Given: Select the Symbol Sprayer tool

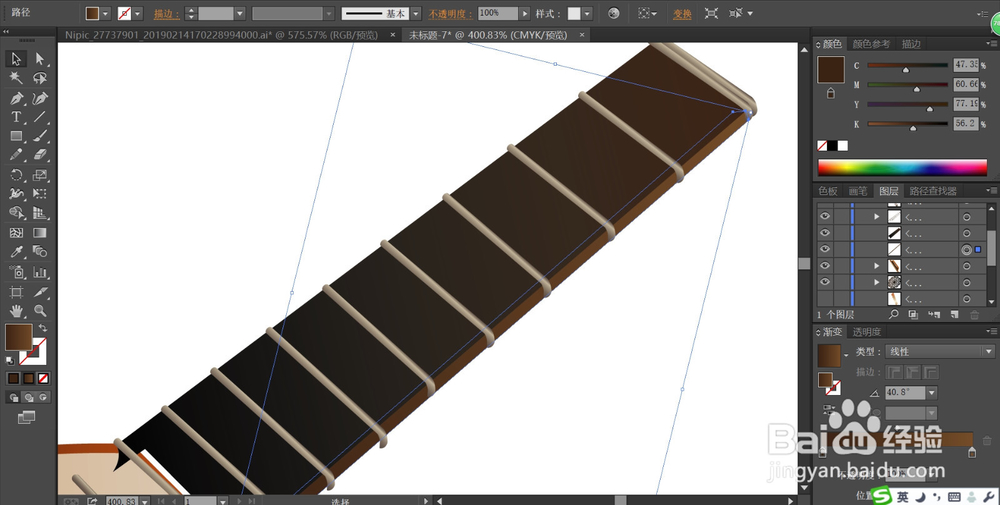Looking at the screenshot, I should pos(16,272).
